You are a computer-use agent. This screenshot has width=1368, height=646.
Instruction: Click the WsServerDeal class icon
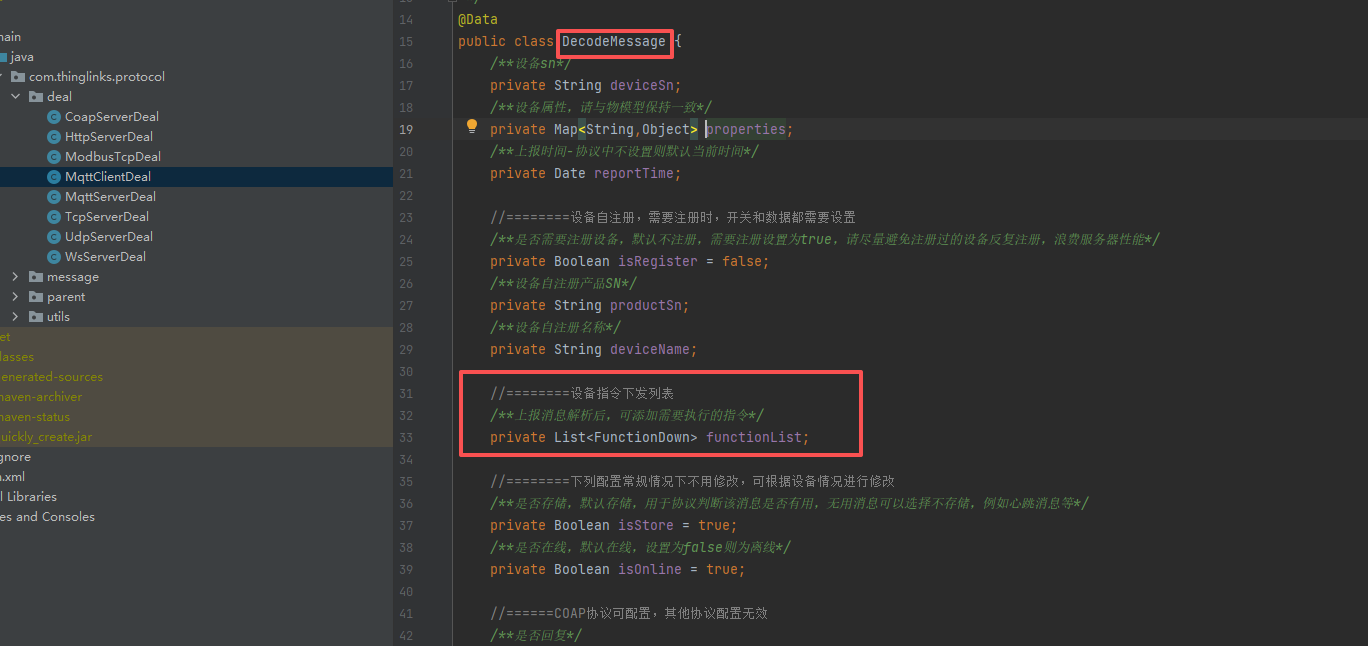(x=54, y=257)
